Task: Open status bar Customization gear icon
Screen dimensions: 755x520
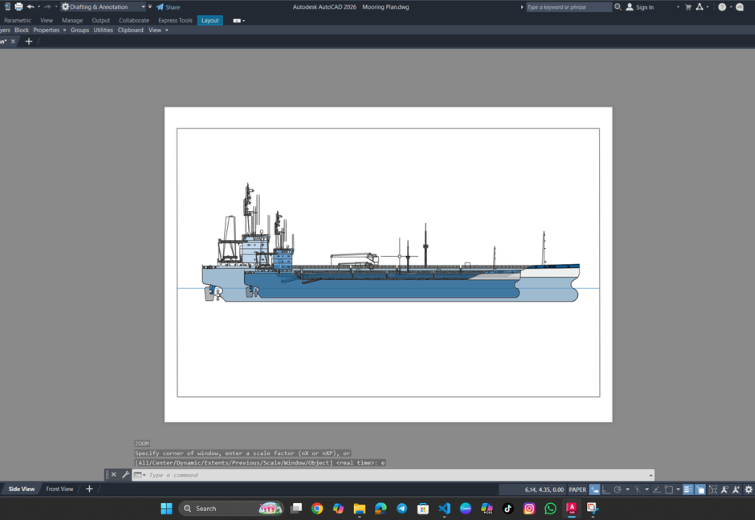Action: pos(748,490)
